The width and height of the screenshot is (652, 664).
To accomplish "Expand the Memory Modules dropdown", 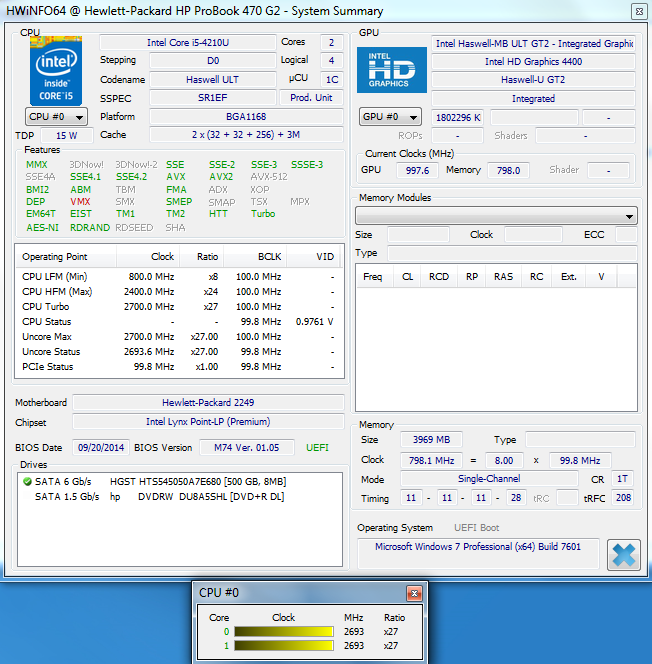I will click(496, 216).
